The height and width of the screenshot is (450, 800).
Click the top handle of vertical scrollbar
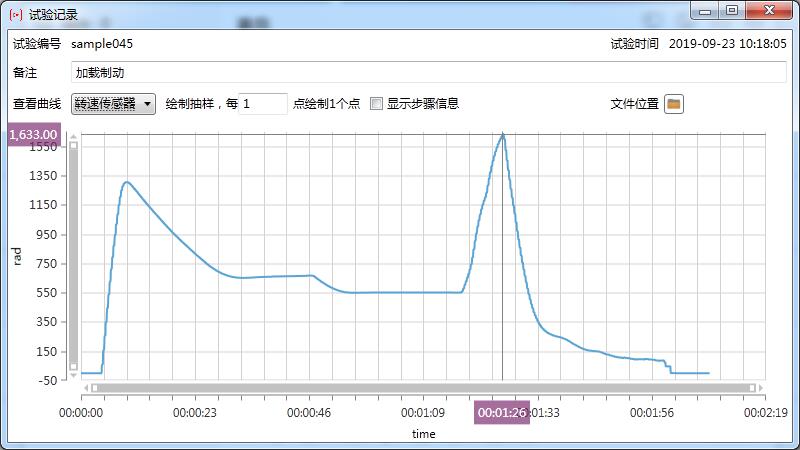[x=73, y=146]
